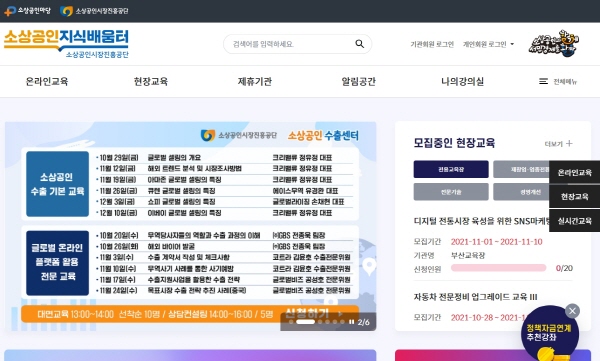Open the 알림공간 menu
Screen dimensions: 600x361
click(x=359, y=81)
